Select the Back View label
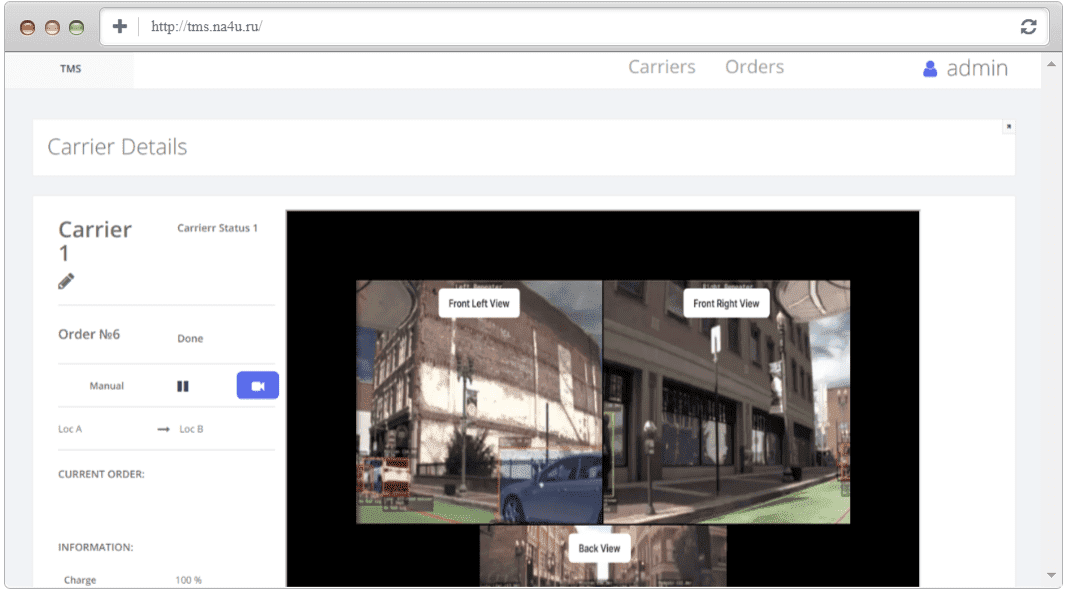The height and width of the screenshot is (594, 1066). pyautogui.click(x=599, y=548)
